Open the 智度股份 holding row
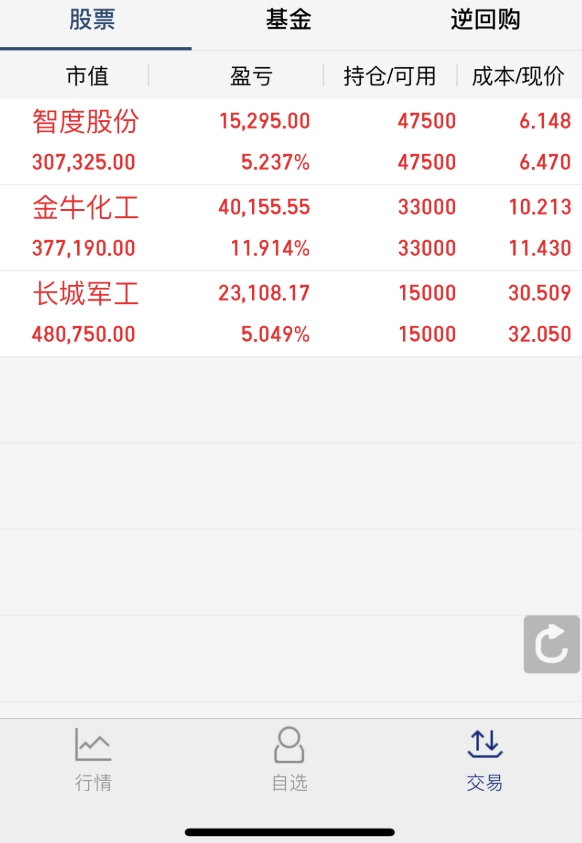 coord(291,141)
